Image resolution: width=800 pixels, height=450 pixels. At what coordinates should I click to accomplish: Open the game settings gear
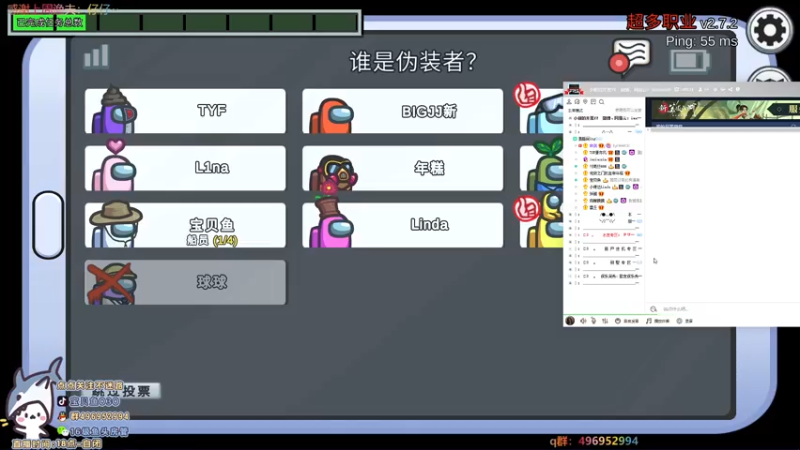pyautogui.click(x=769, y=30)
